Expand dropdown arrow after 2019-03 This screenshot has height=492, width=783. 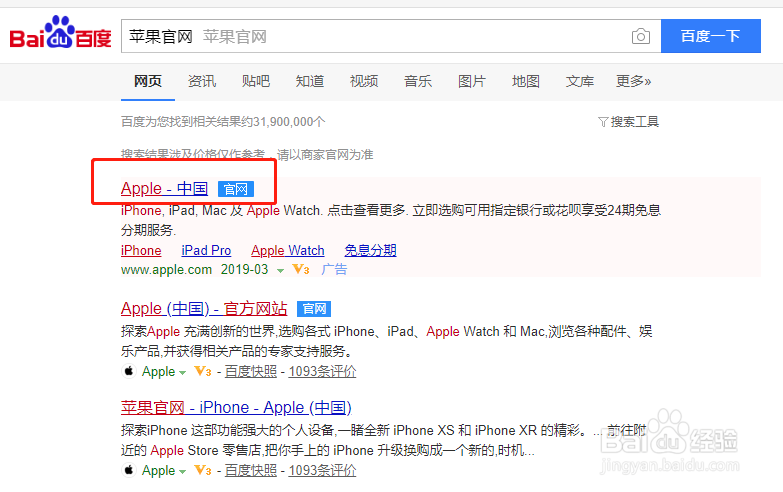coord(280,271)
